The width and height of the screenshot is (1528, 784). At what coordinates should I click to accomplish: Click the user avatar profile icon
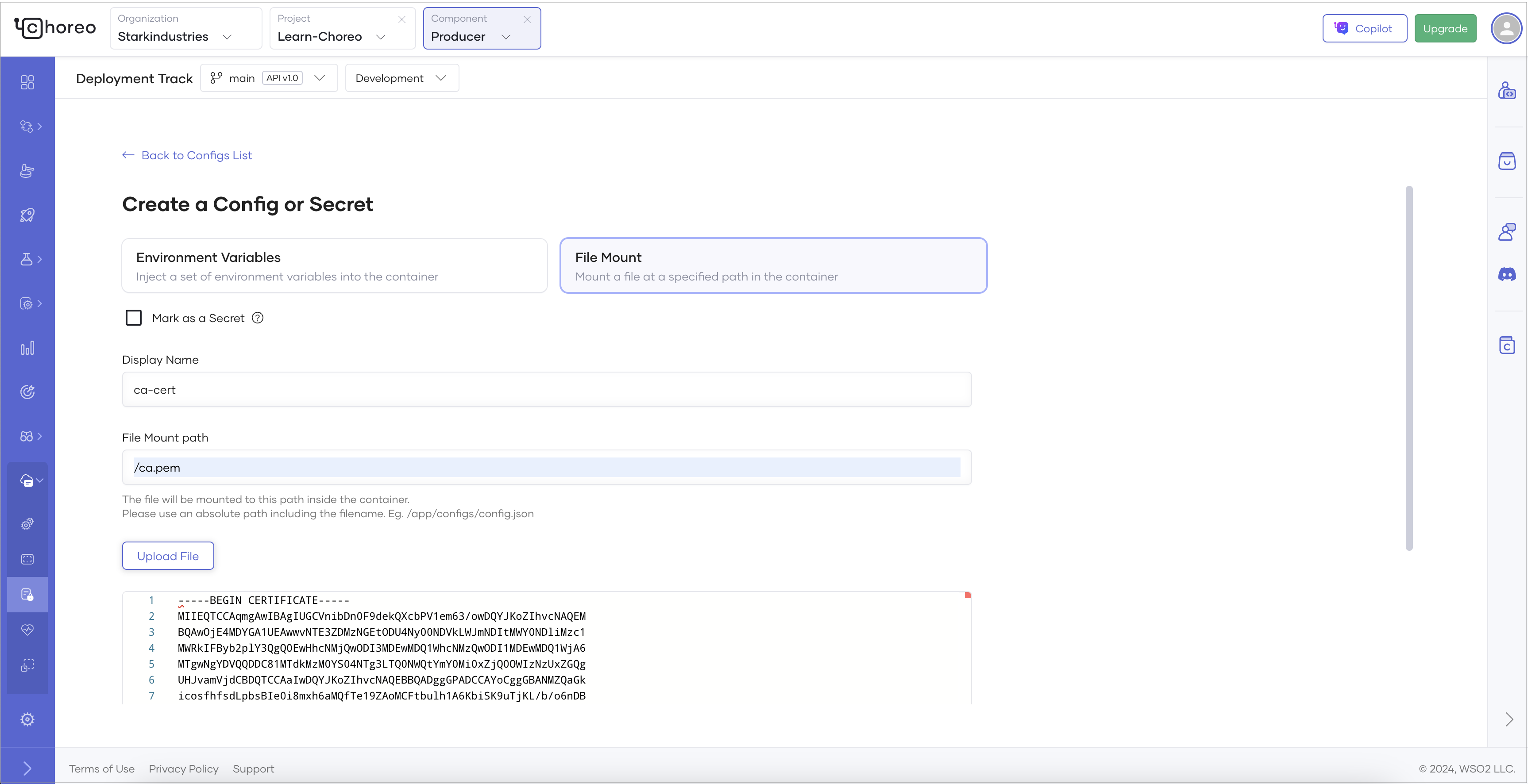[1506, 28]
